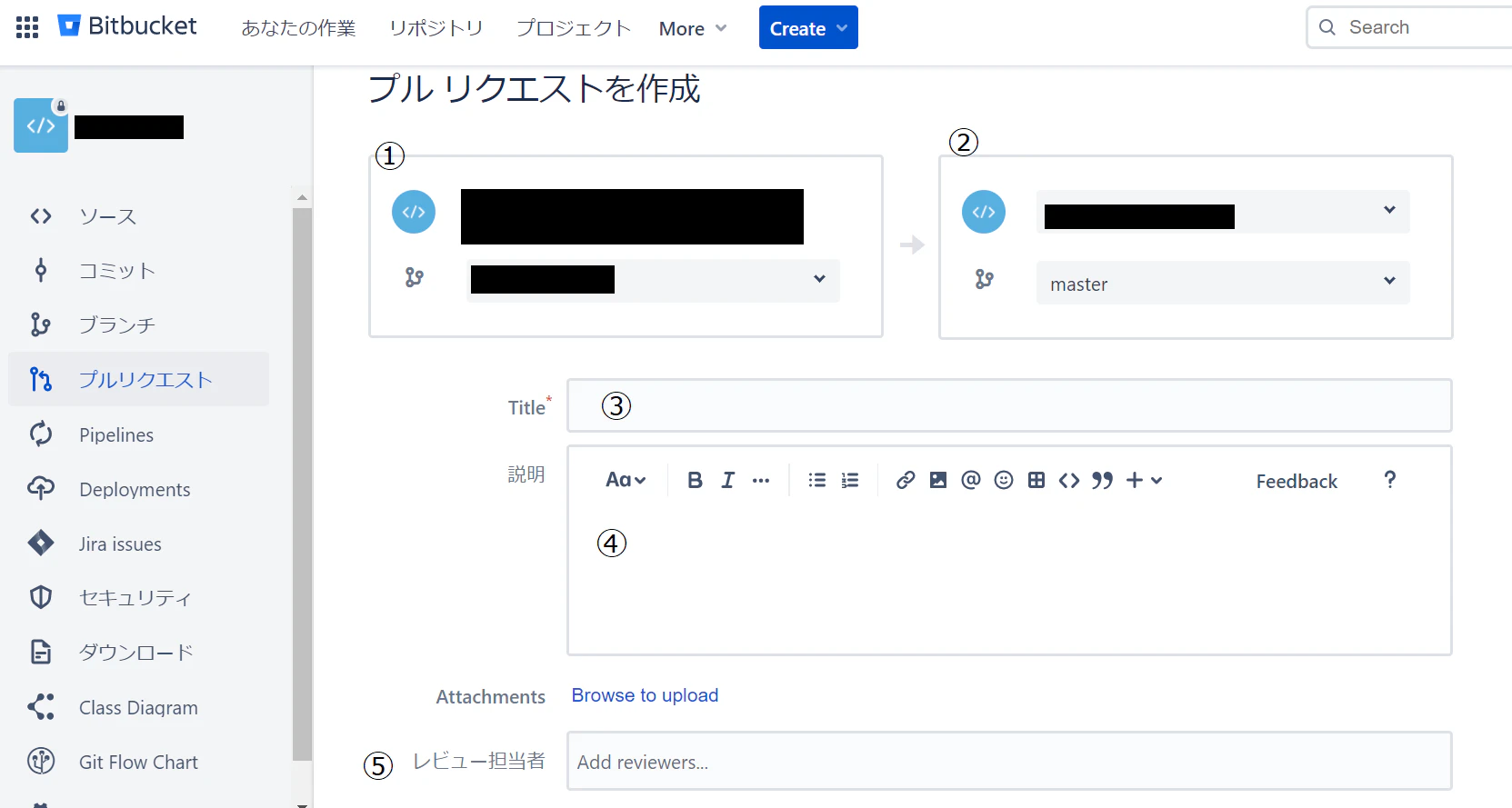Insert a numbered list

coord(850,480)
